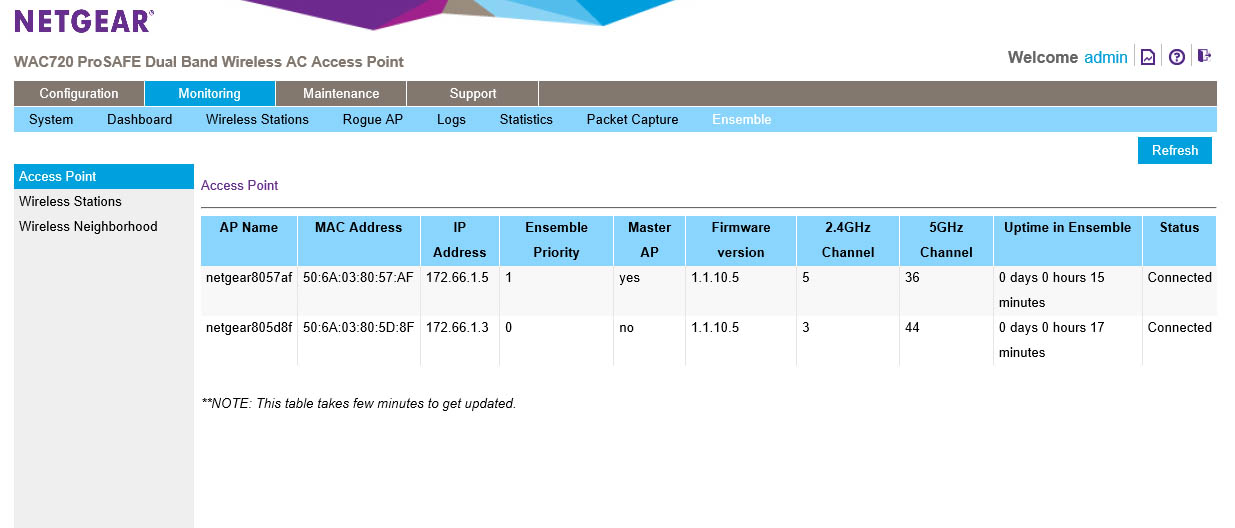Screen dimensions: 1235x528
Task: Open the Support tab
Action: click(x=473, y=93)
